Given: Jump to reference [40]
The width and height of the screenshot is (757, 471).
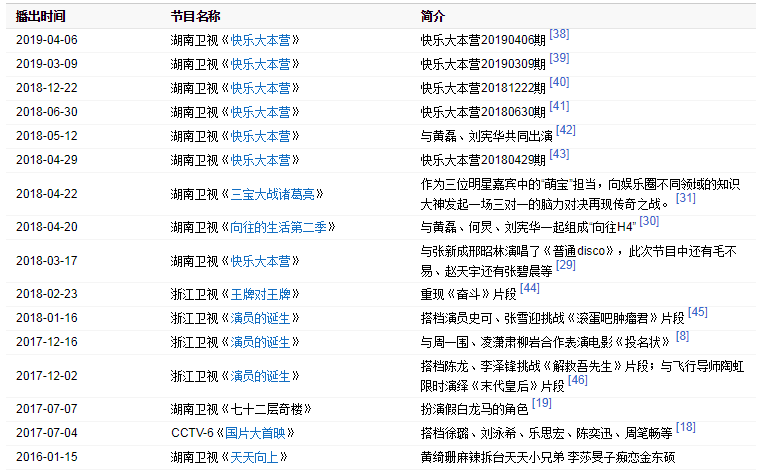Looking at the screenshot, I should [559, 82].
